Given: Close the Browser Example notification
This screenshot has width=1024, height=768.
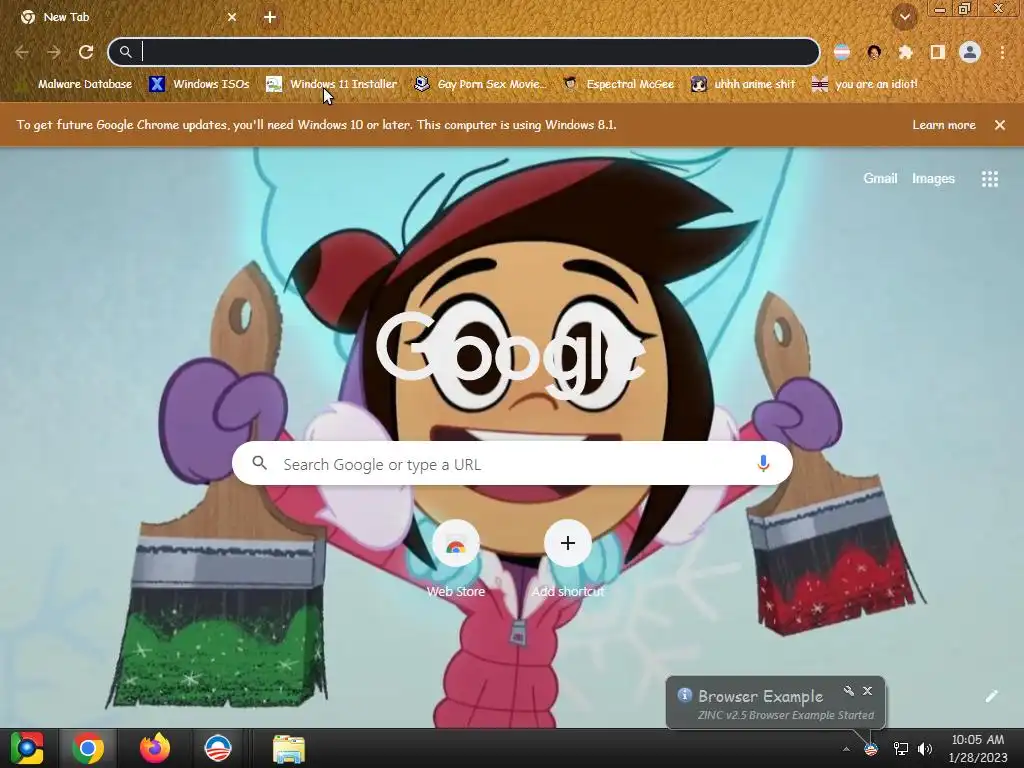Looking at the screenshot, I should click(867, 690).
